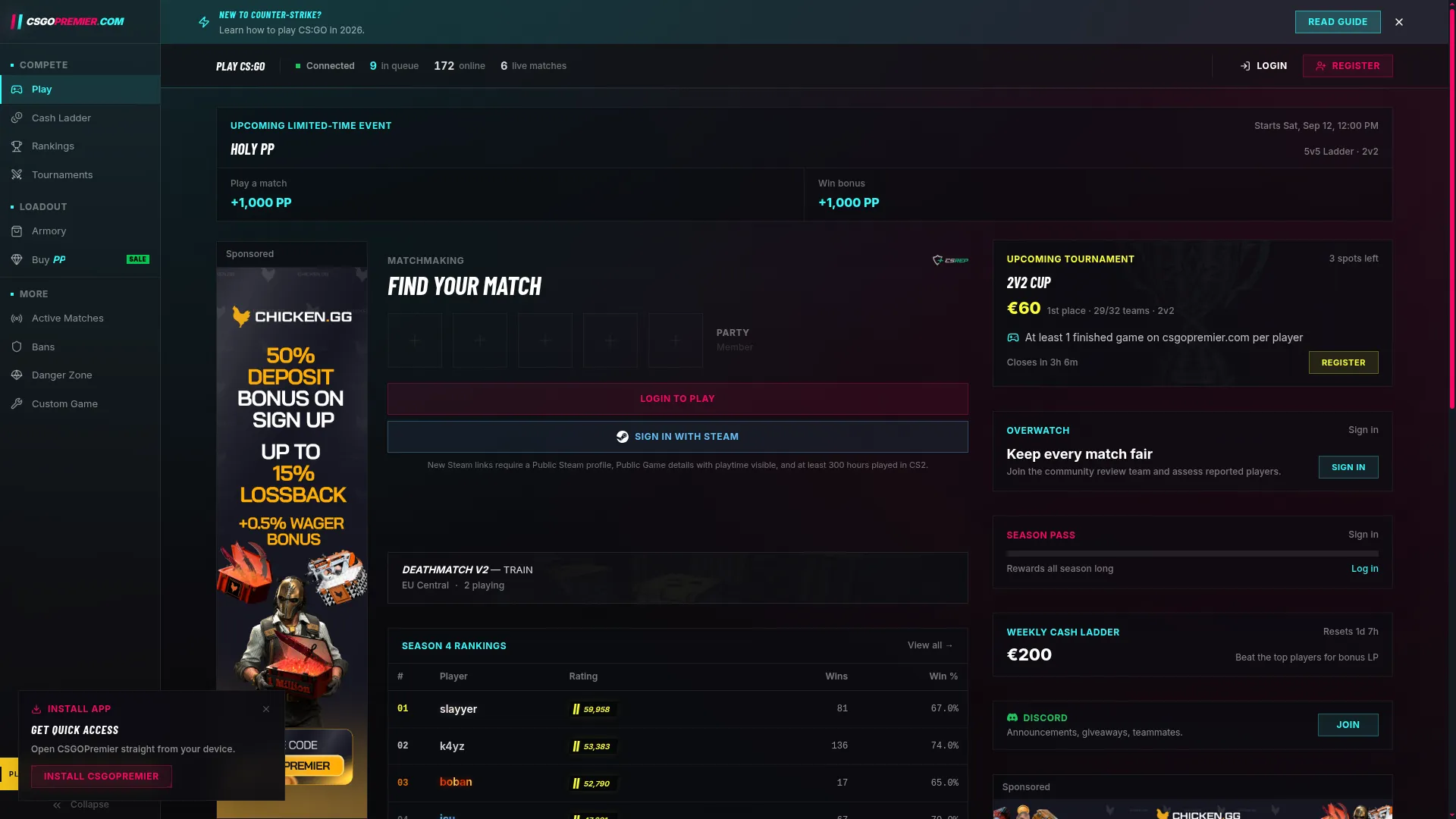The image size is (1456, 819).
Task: Click the Register user-plus icon
Action: pyautogui.click(x=1321, y=66)
